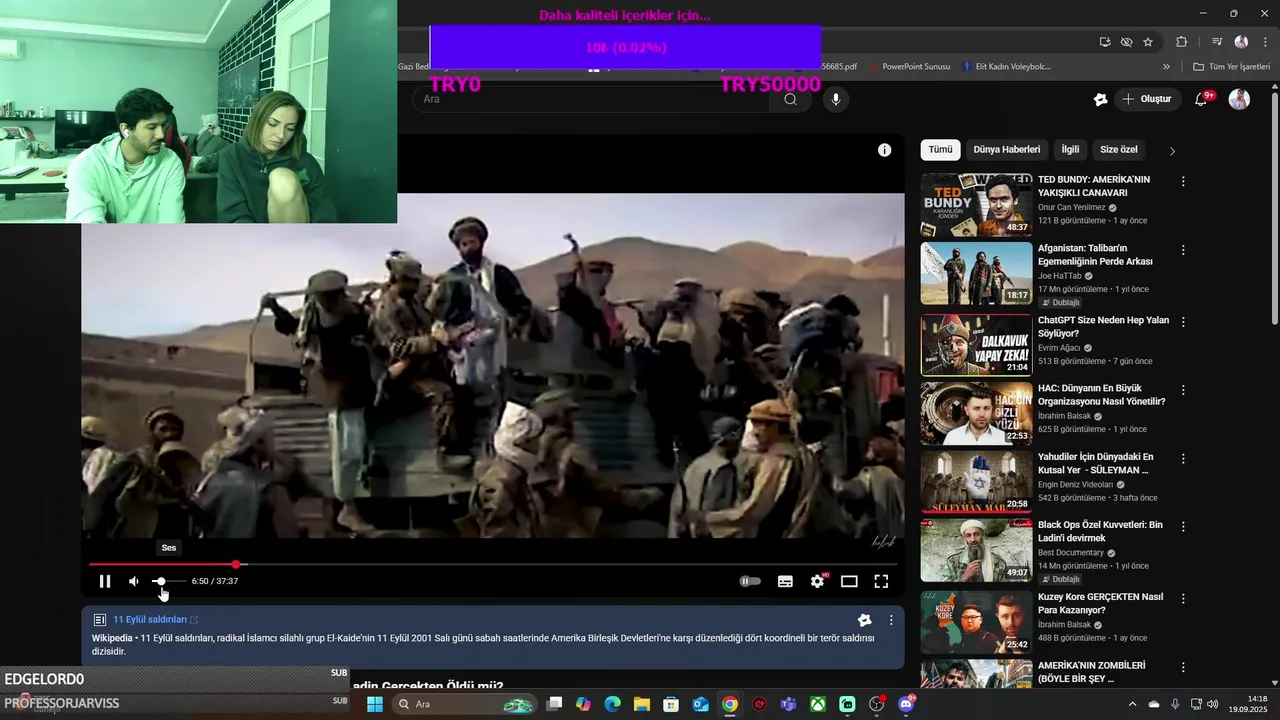Toggle the autoplay switch in player
Image resolution: width=1280 pixels, height=720 pixels.
coord(750,581)
